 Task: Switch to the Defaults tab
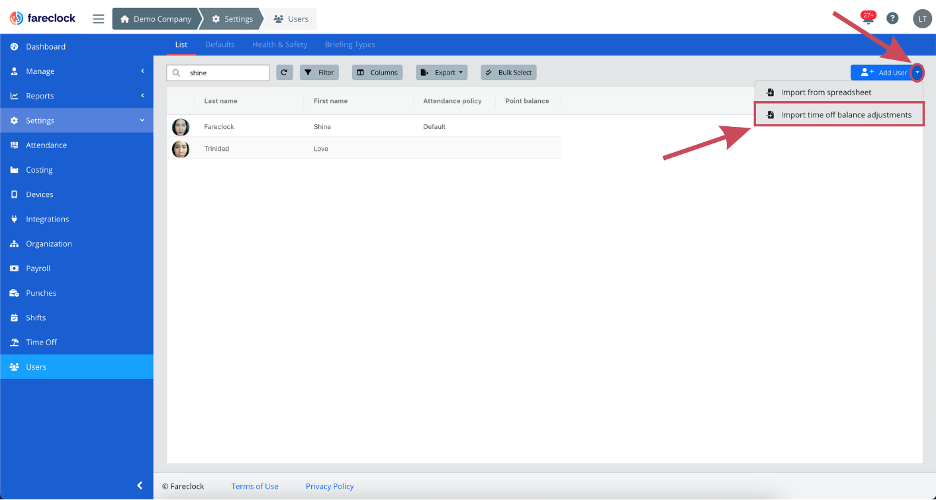pyautogui.click(x=220, y=45)
